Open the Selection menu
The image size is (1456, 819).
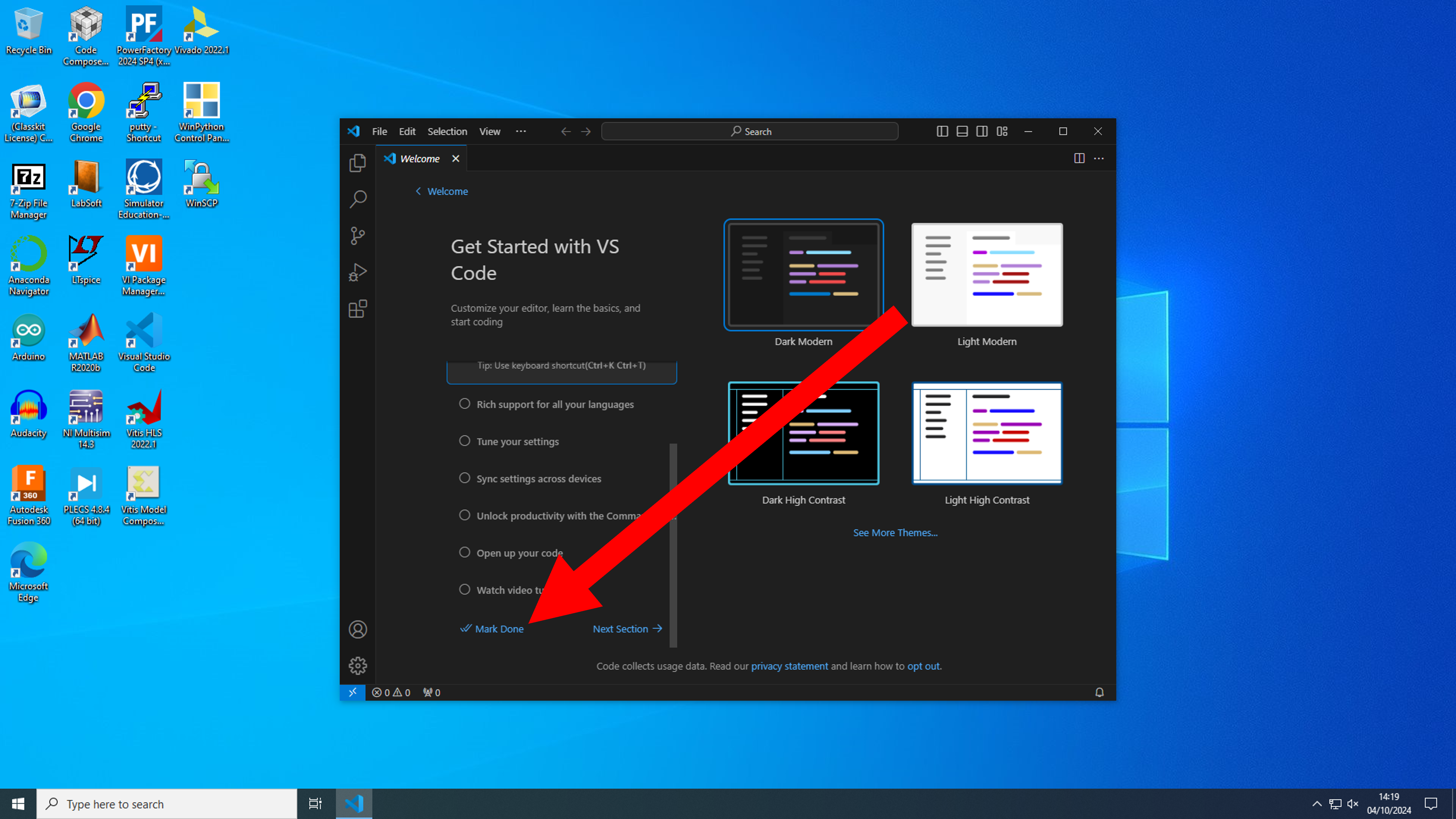447,131
